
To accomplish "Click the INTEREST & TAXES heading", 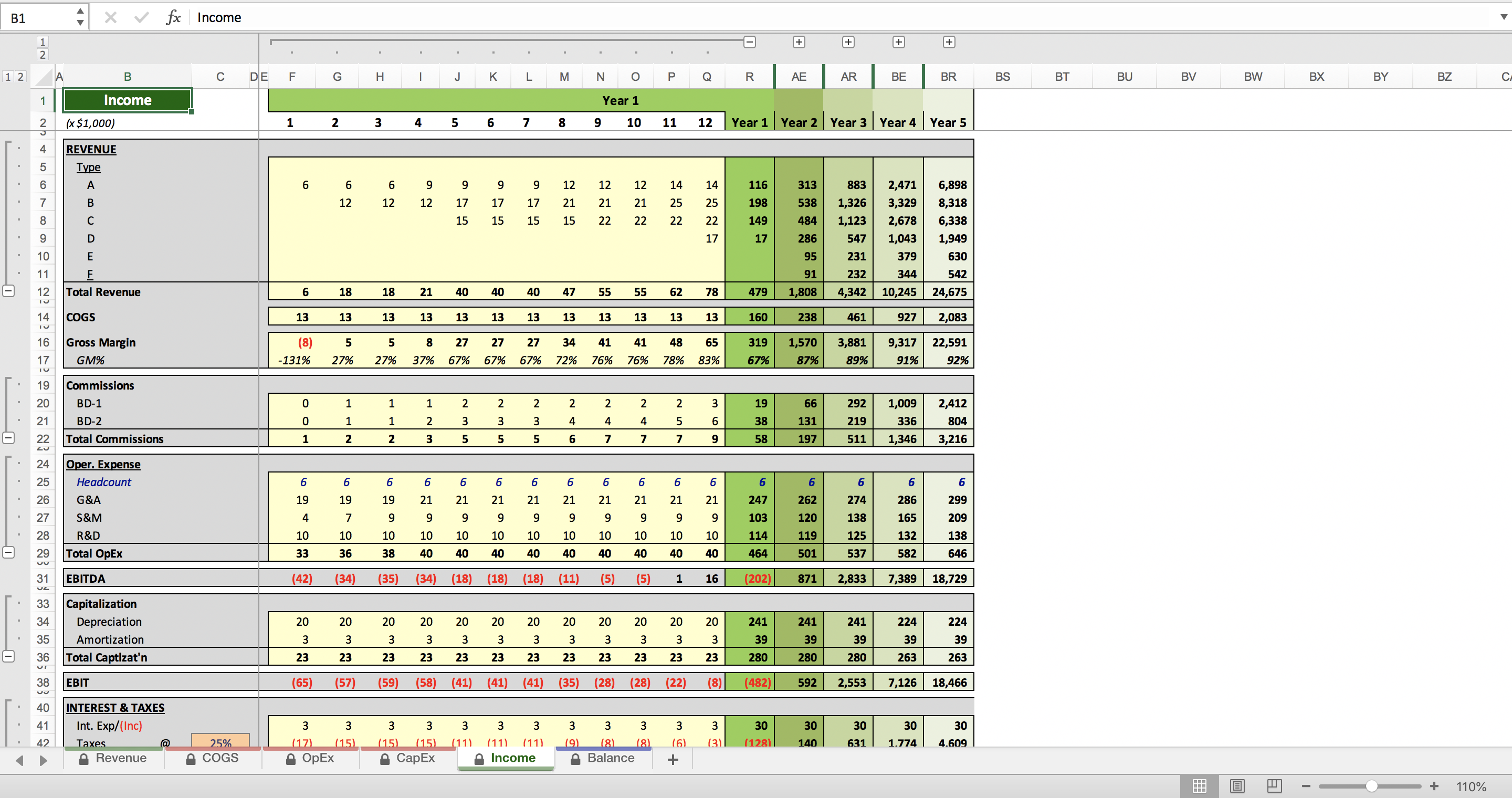I will pyautogui.click(x=115, y=708).
